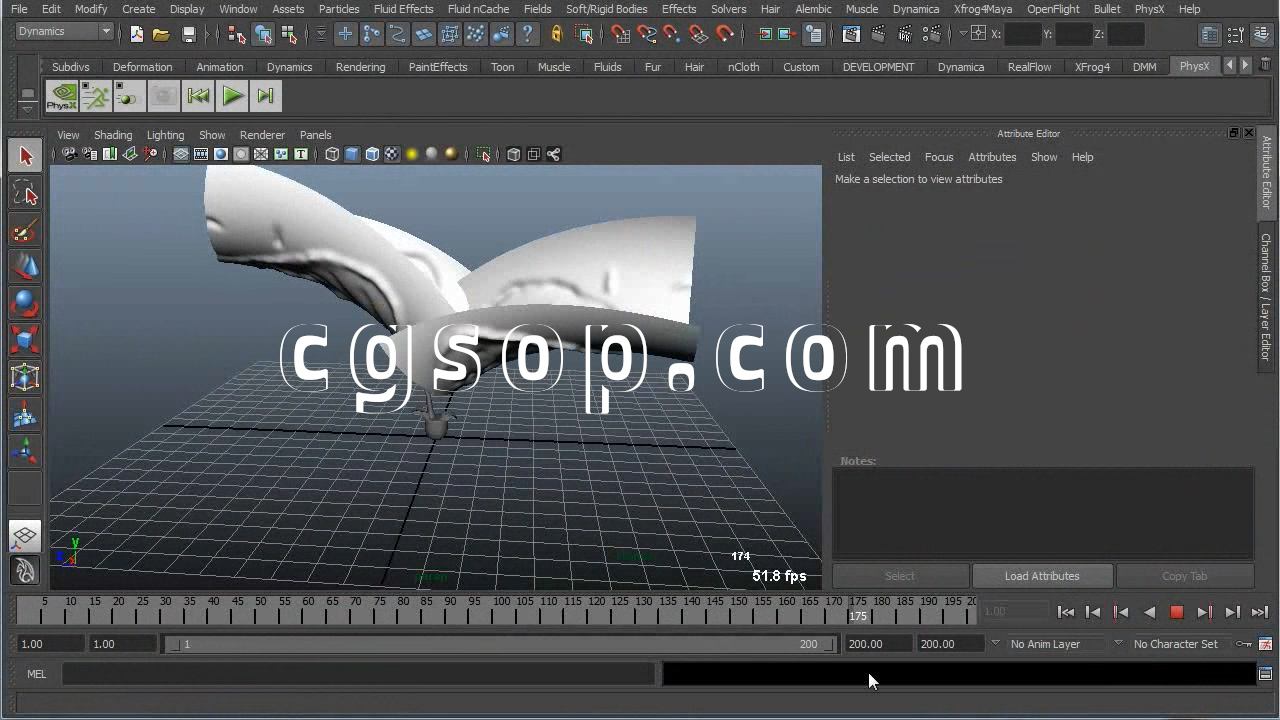
Task: Select the Lasso tool
Action: [x=25, y=193]
